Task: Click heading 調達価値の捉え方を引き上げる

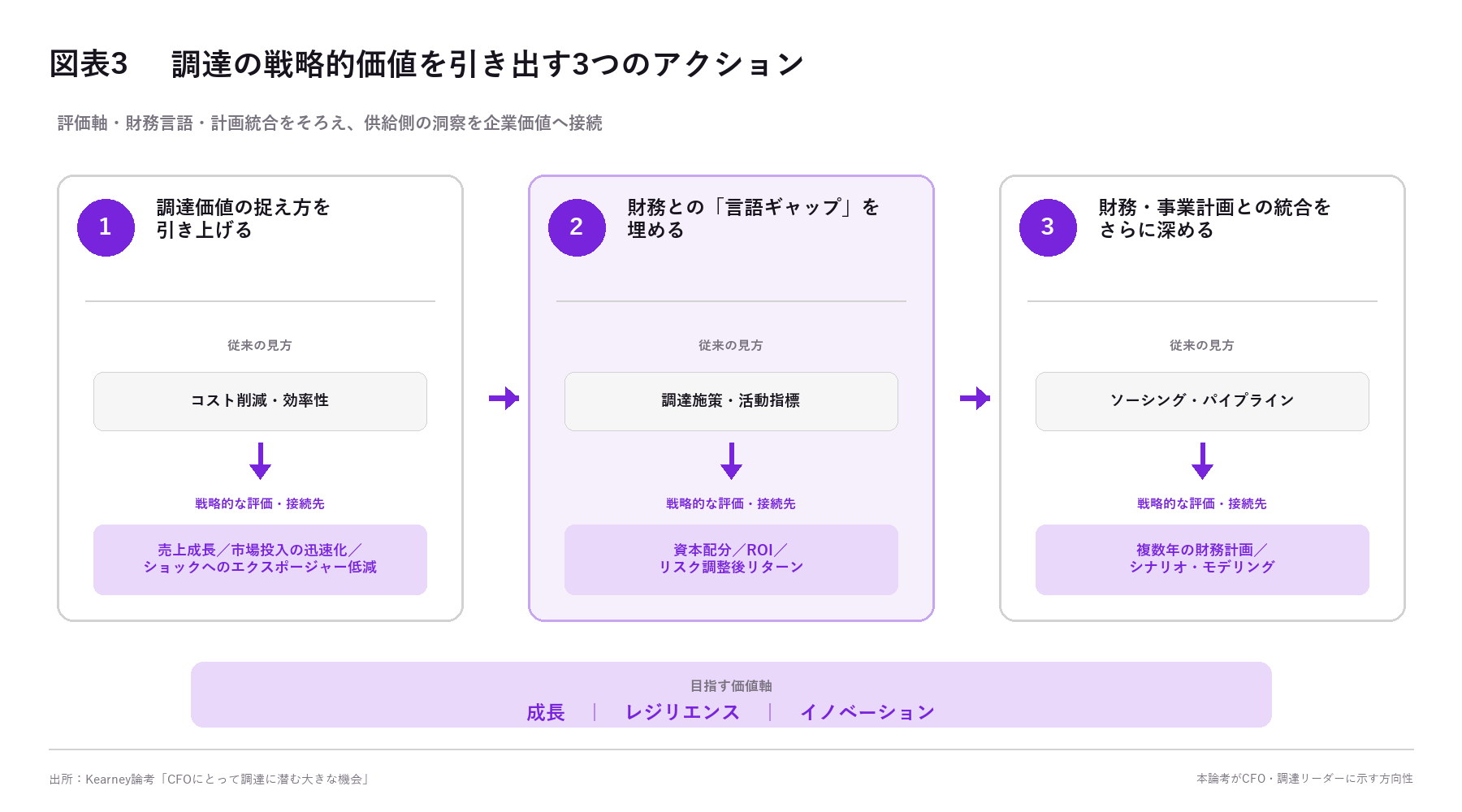Action: point(243,218)
